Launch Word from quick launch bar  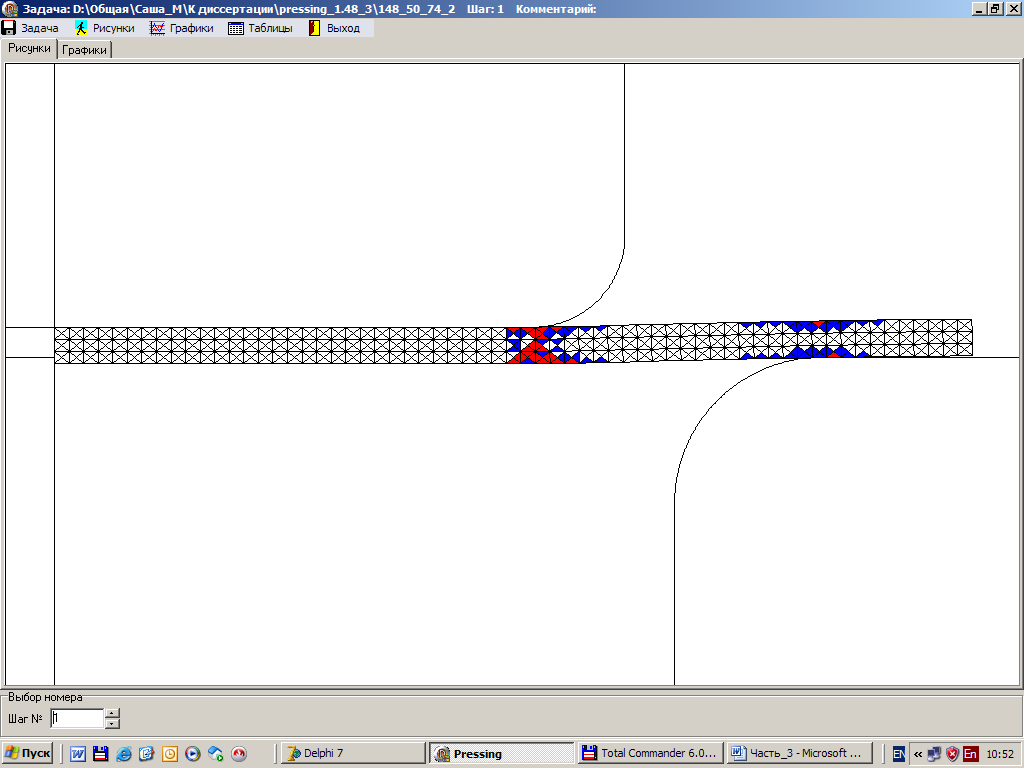click(78, 754)
